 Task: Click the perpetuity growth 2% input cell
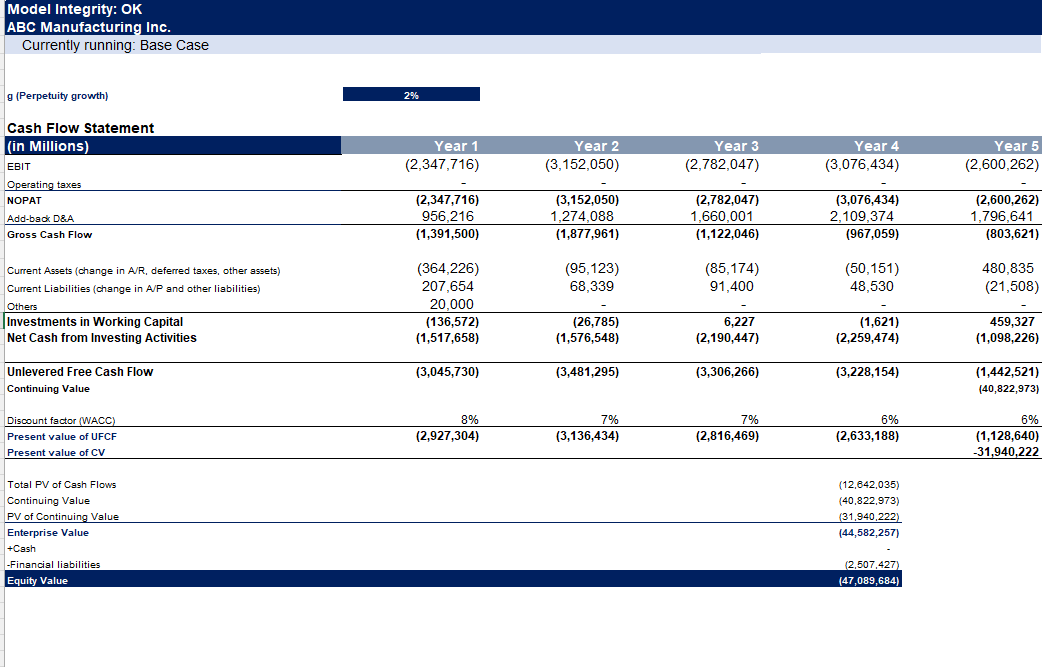coord(411,95)
